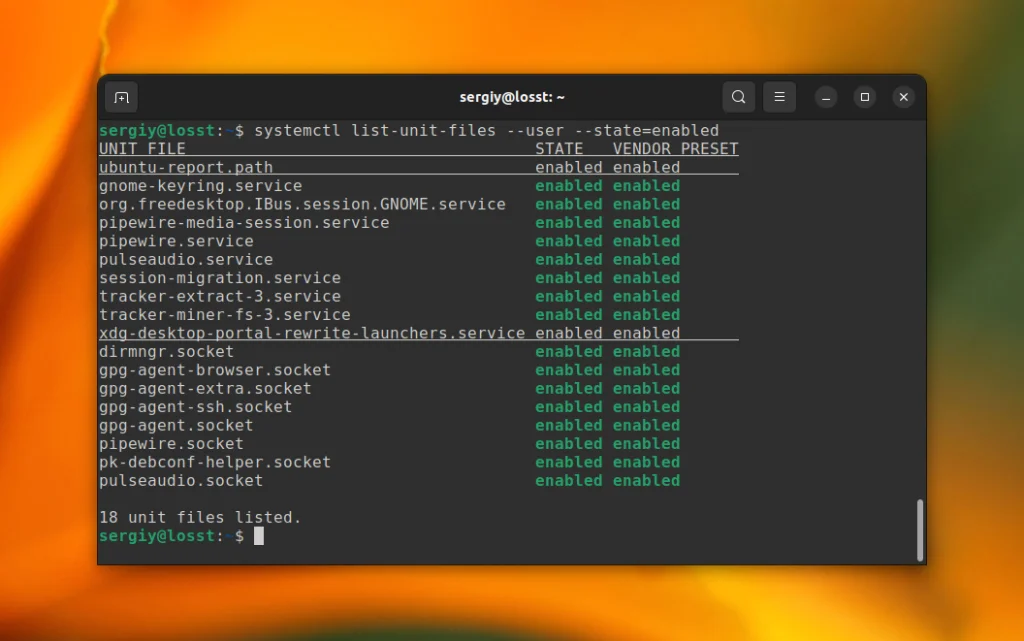Click pipewire.socket unit name

[x=171, y=443]
